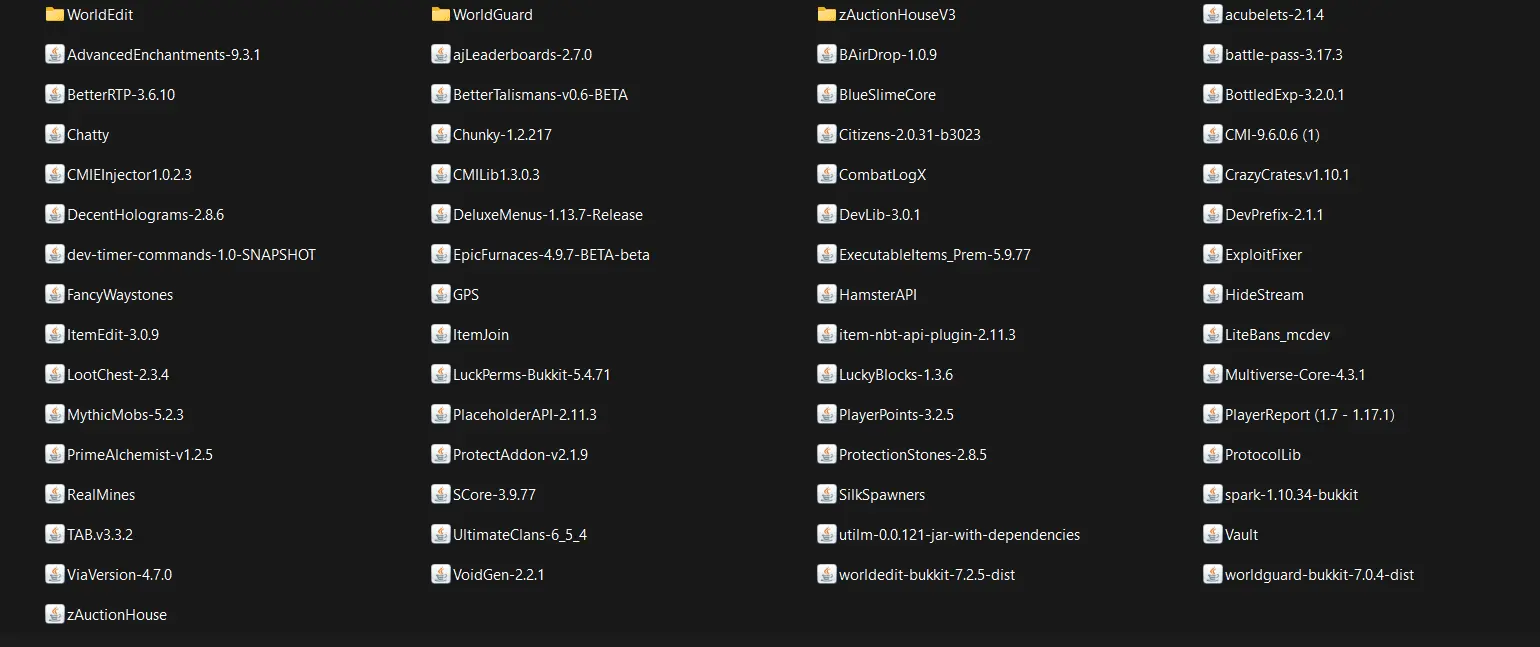Click file name ProtectionStones-2.8.5
This screenshot has width=1540, height=647.
(913, 455)
